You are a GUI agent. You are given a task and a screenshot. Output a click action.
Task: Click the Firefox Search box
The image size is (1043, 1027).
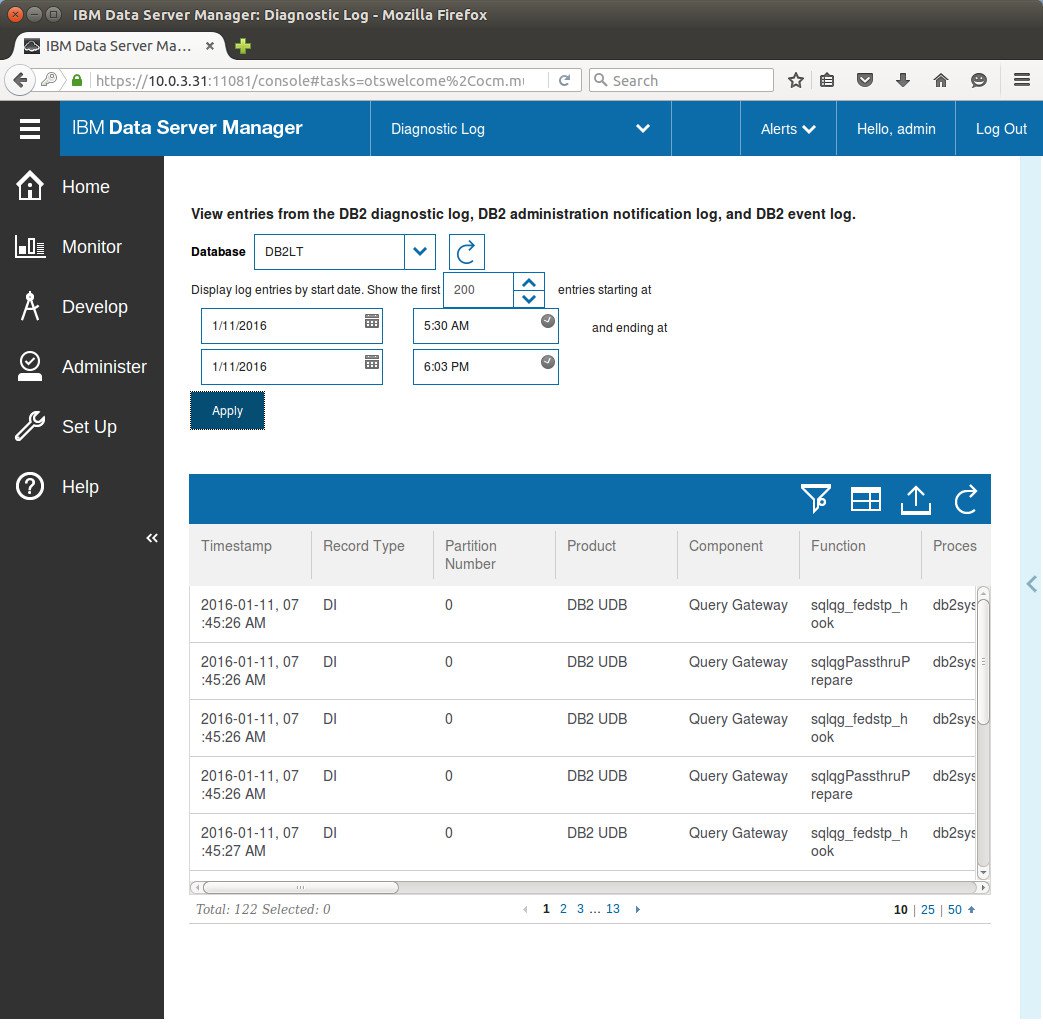(x=681, y=80)
